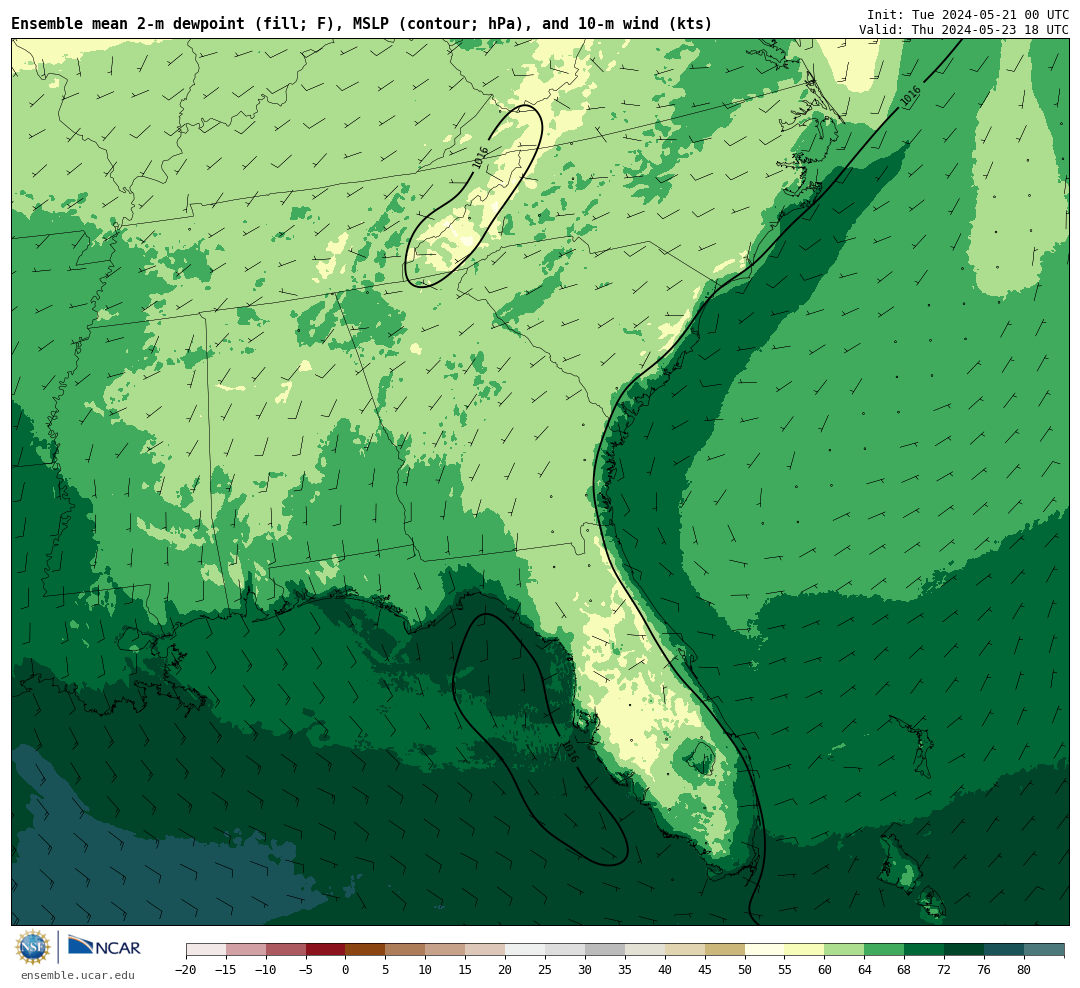Screen dimensions: 1080x988
Task: Pick the colorbar swatch between 35 and 40
Action: [x=645, y=950]
